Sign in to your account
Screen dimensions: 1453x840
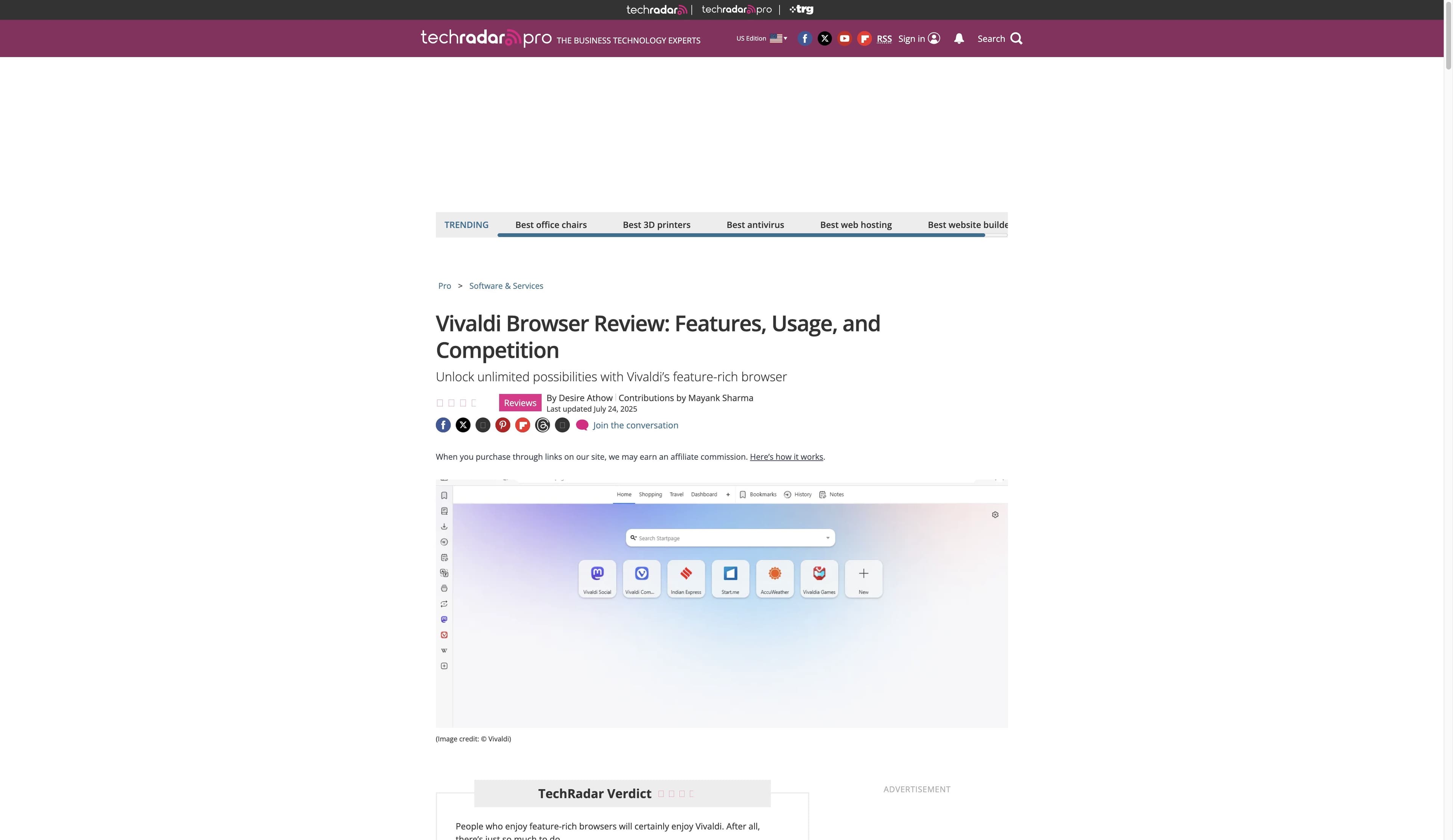[919, 39]
